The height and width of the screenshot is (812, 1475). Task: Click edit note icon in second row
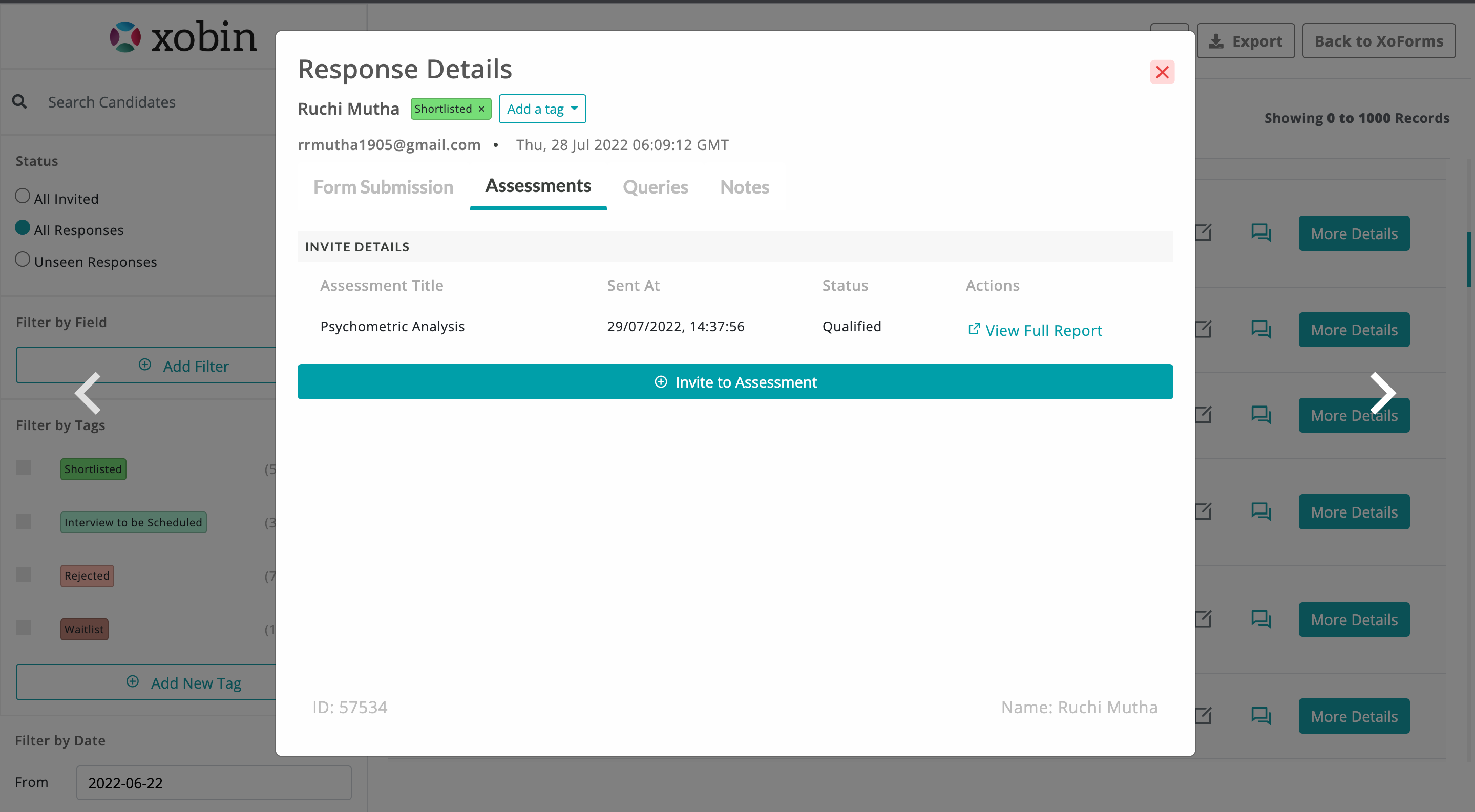(x=1203, y=330)
